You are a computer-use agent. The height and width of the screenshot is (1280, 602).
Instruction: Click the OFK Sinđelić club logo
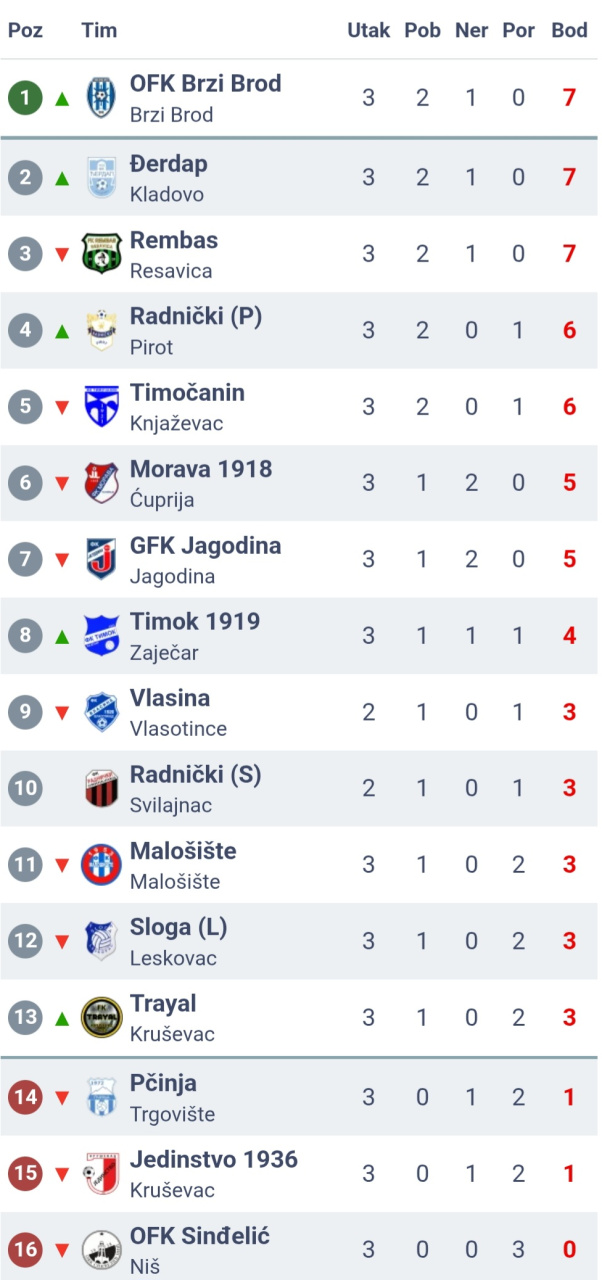(x=101, y=1250)
